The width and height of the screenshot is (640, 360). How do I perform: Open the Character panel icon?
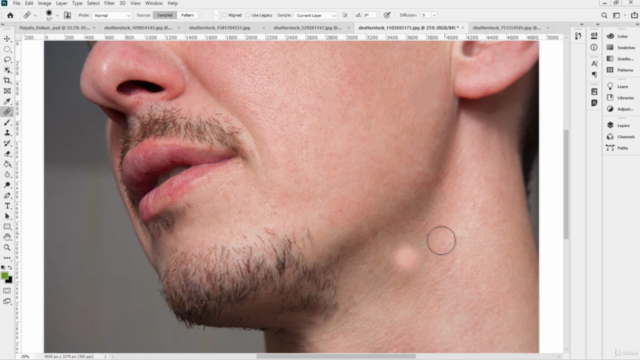point(594,63)
